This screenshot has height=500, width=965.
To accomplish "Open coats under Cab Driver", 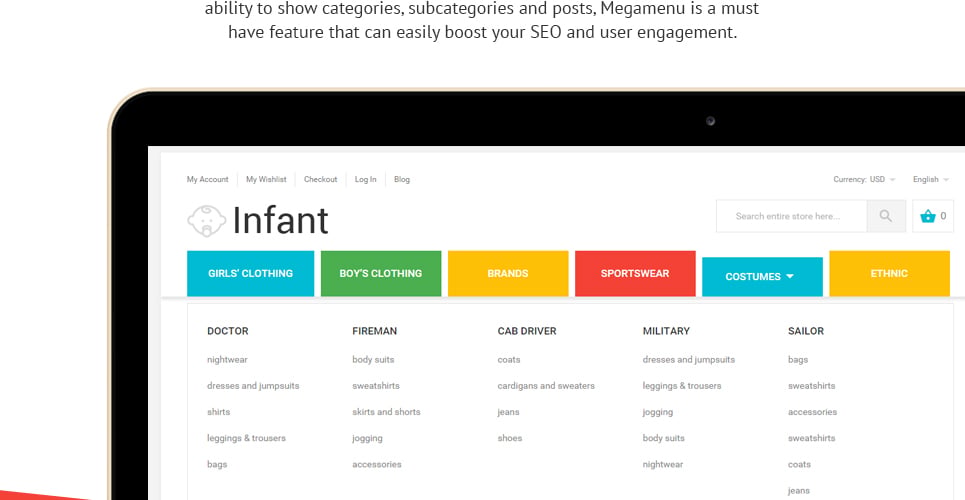I will coord(509,360).
